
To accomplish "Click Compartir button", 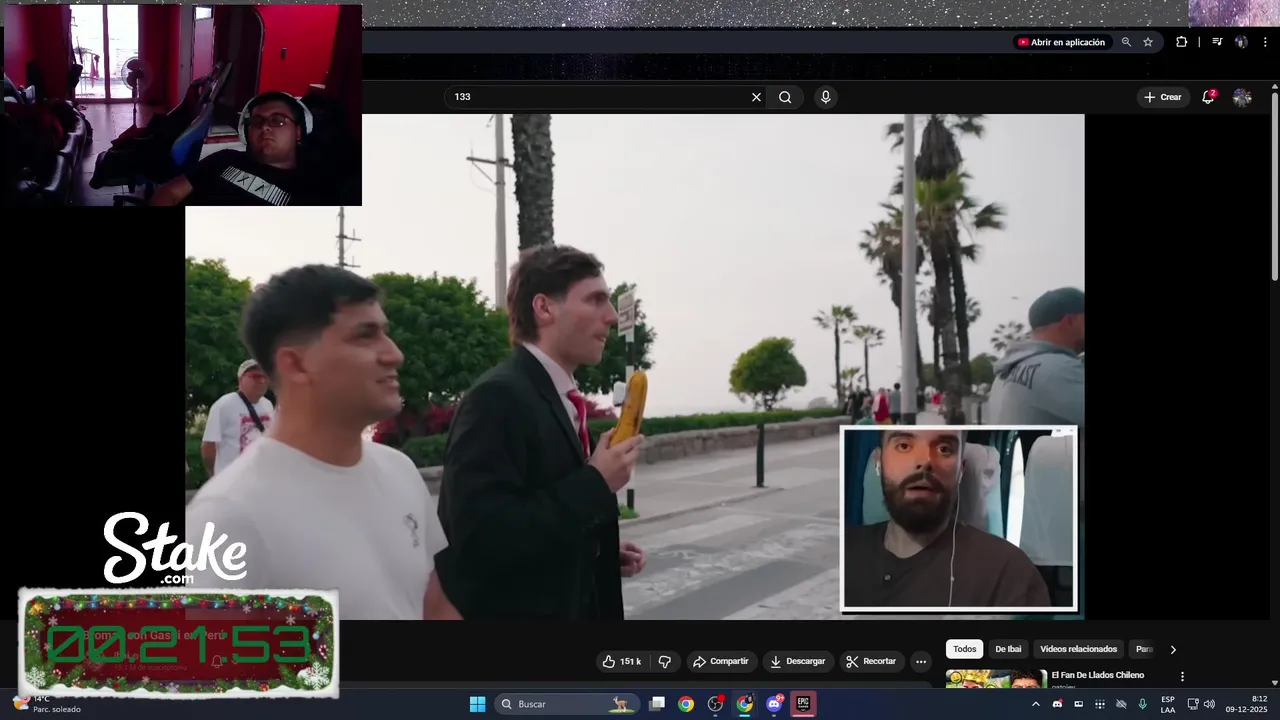I will coord(720,661).
